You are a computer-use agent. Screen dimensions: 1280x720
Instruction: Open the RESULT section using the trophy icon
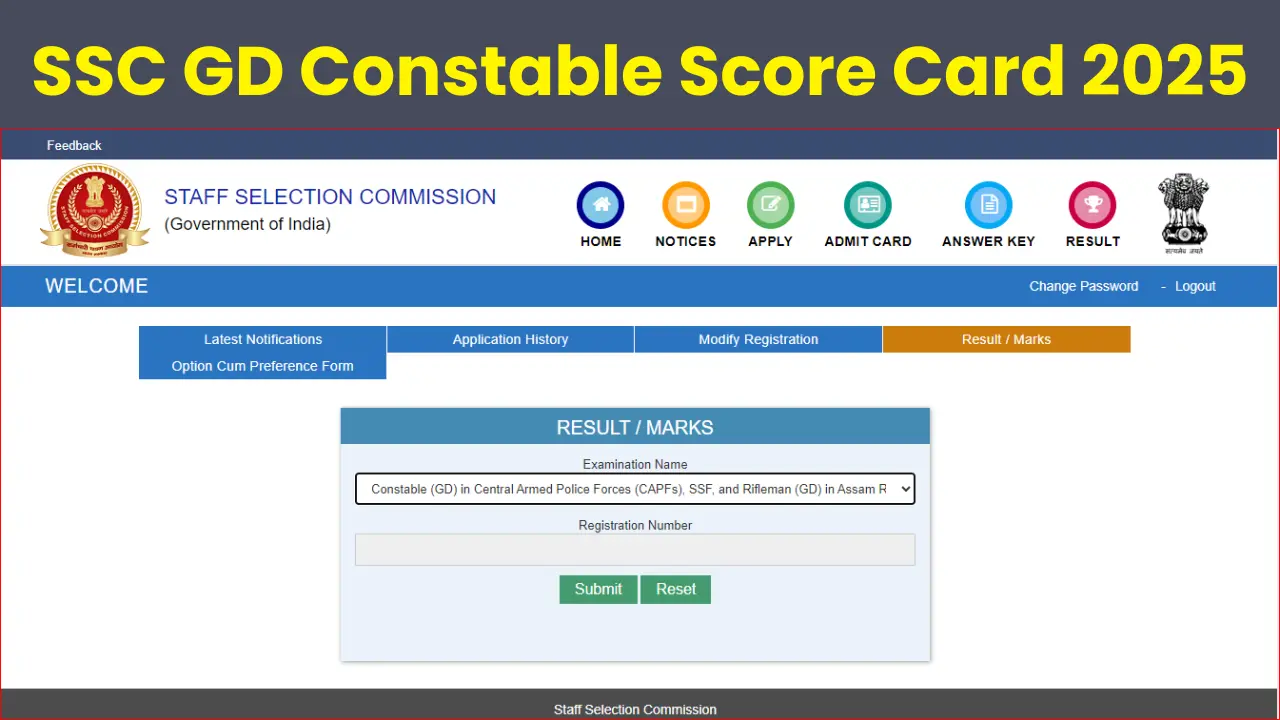coord(1092,202)
